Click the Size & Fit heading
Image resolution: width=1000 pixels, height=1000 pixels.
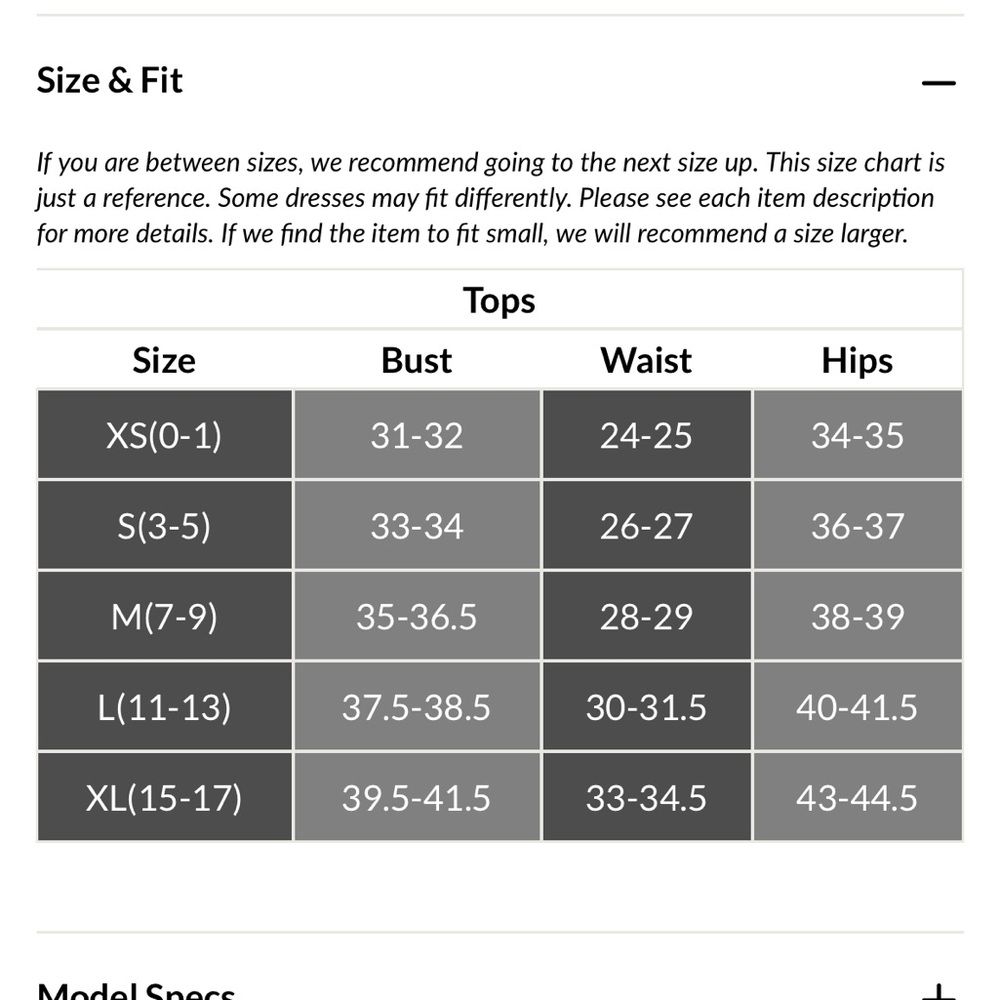coord(110,80)
